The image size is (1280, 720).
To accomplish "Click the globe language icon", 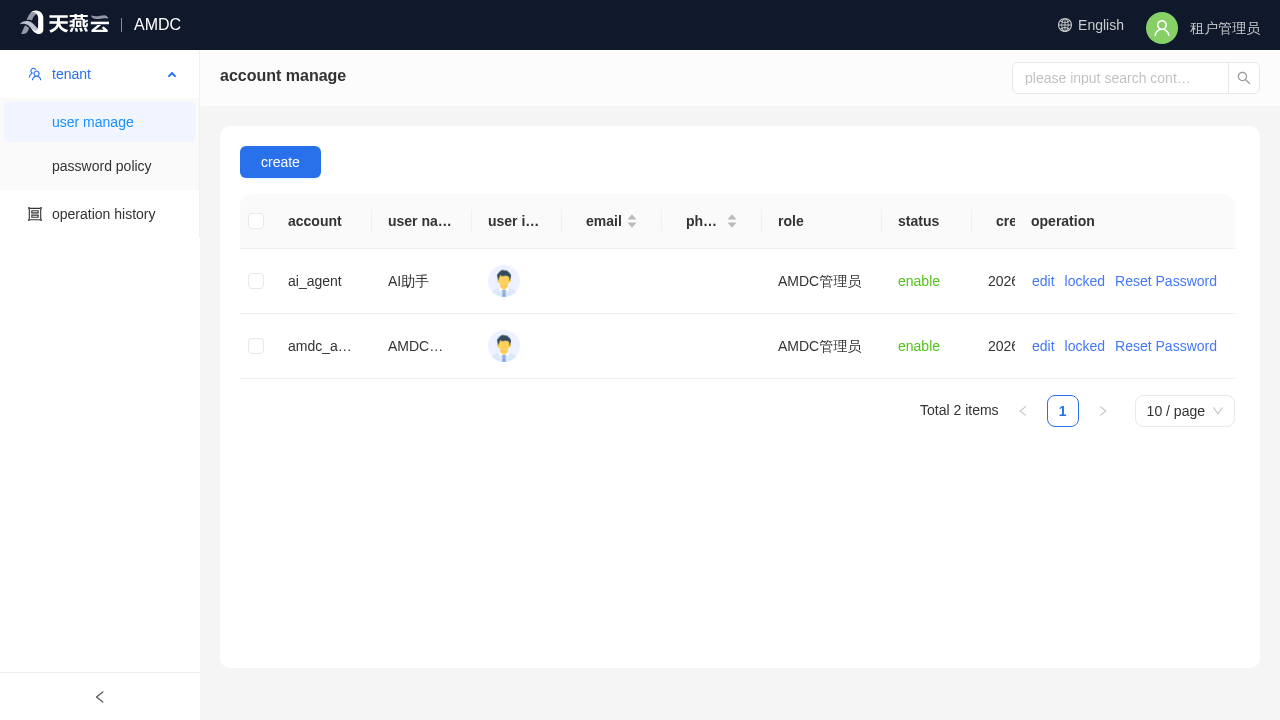I will point(1065,25).
